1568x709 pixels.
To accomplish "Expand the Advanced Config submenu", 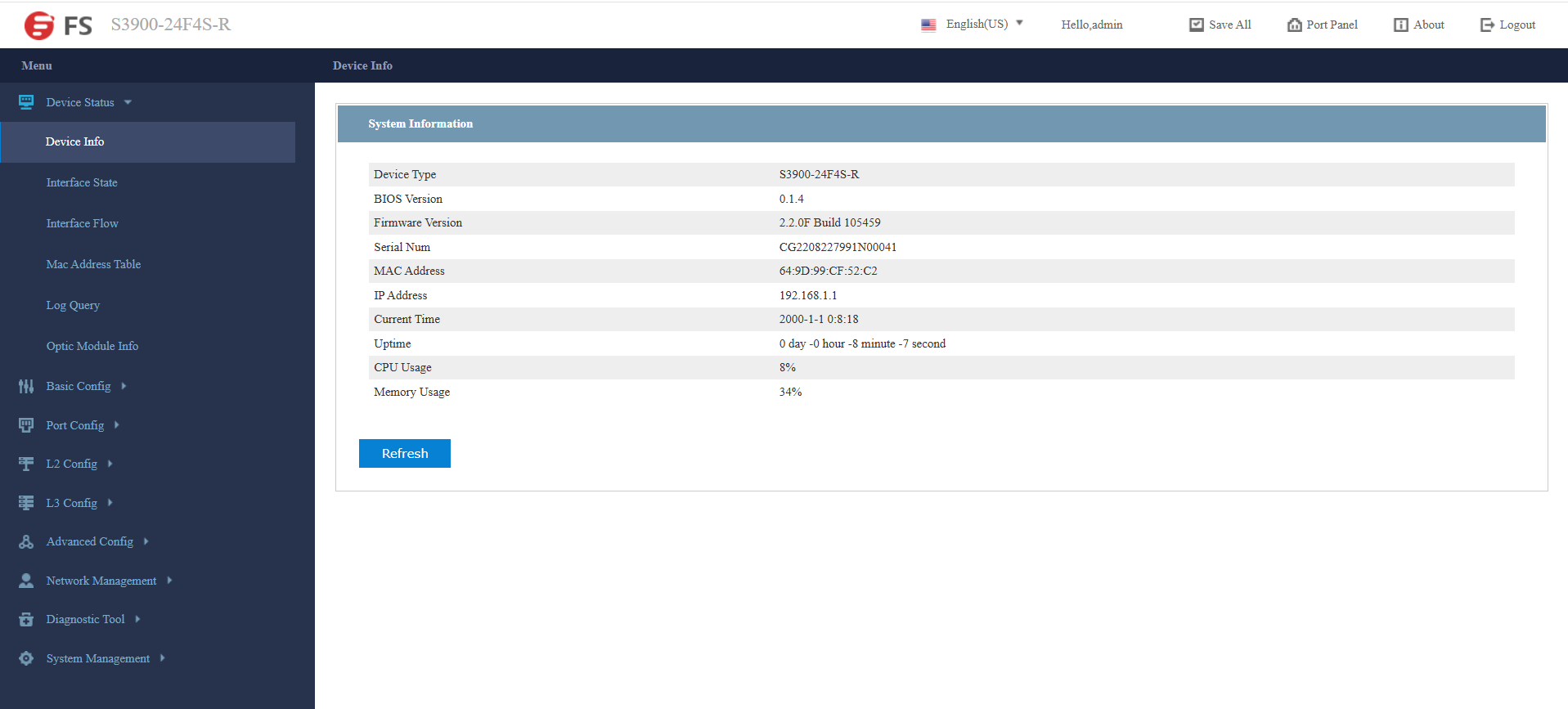I will (x=146, y=541).
